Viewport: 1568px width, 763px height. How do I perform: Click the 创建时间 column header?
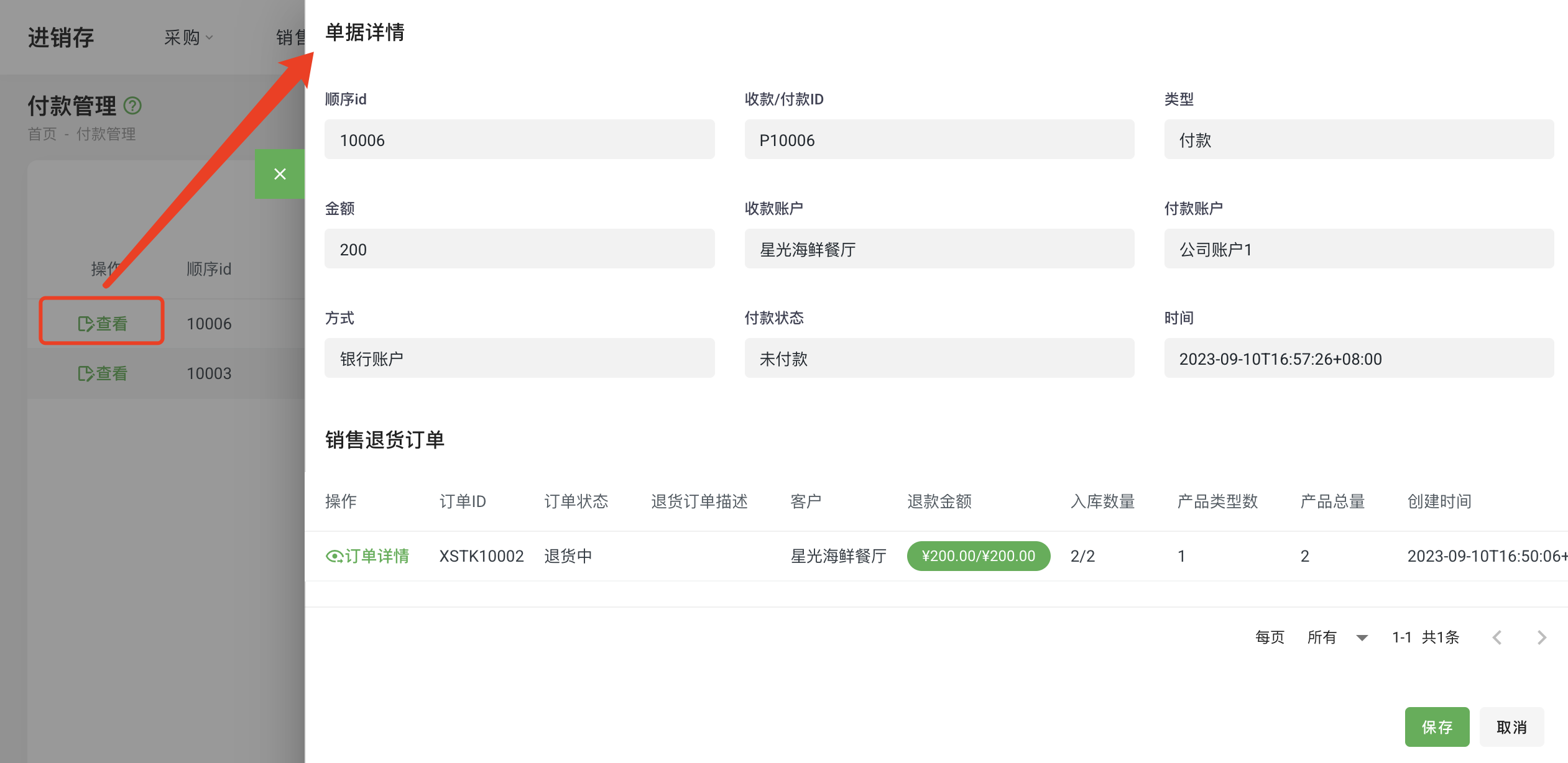(1439, 501)
